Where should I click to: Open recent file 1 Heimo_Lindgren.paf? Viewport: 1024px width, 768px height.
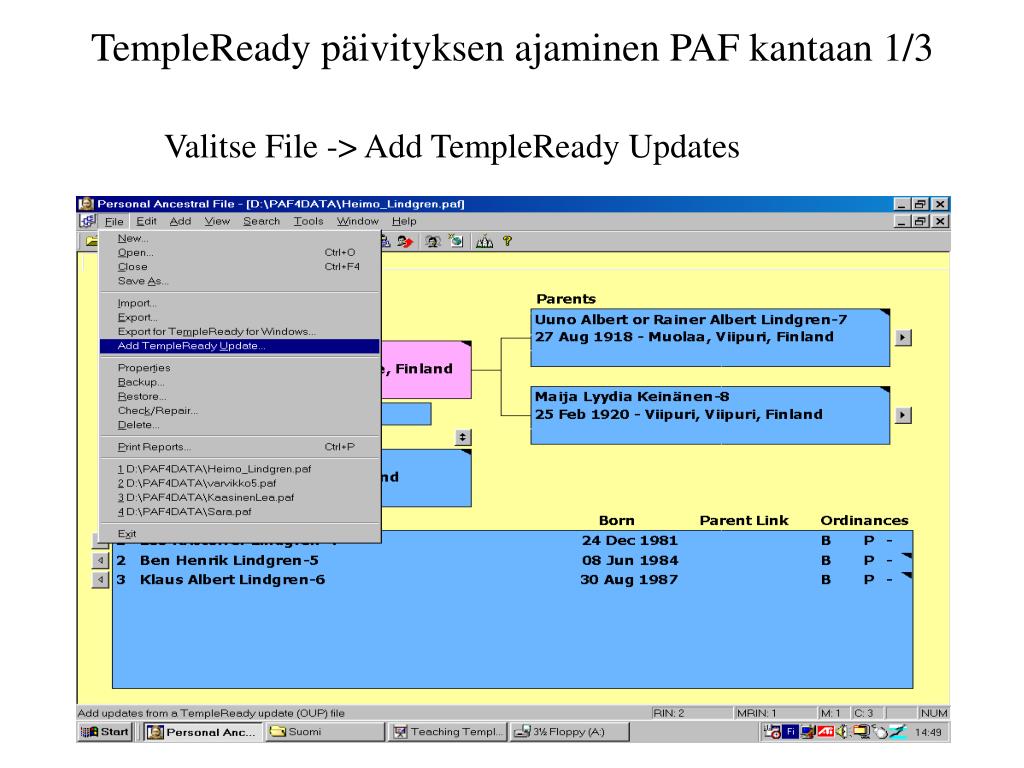pyautogui.click(x=240, y=469)
